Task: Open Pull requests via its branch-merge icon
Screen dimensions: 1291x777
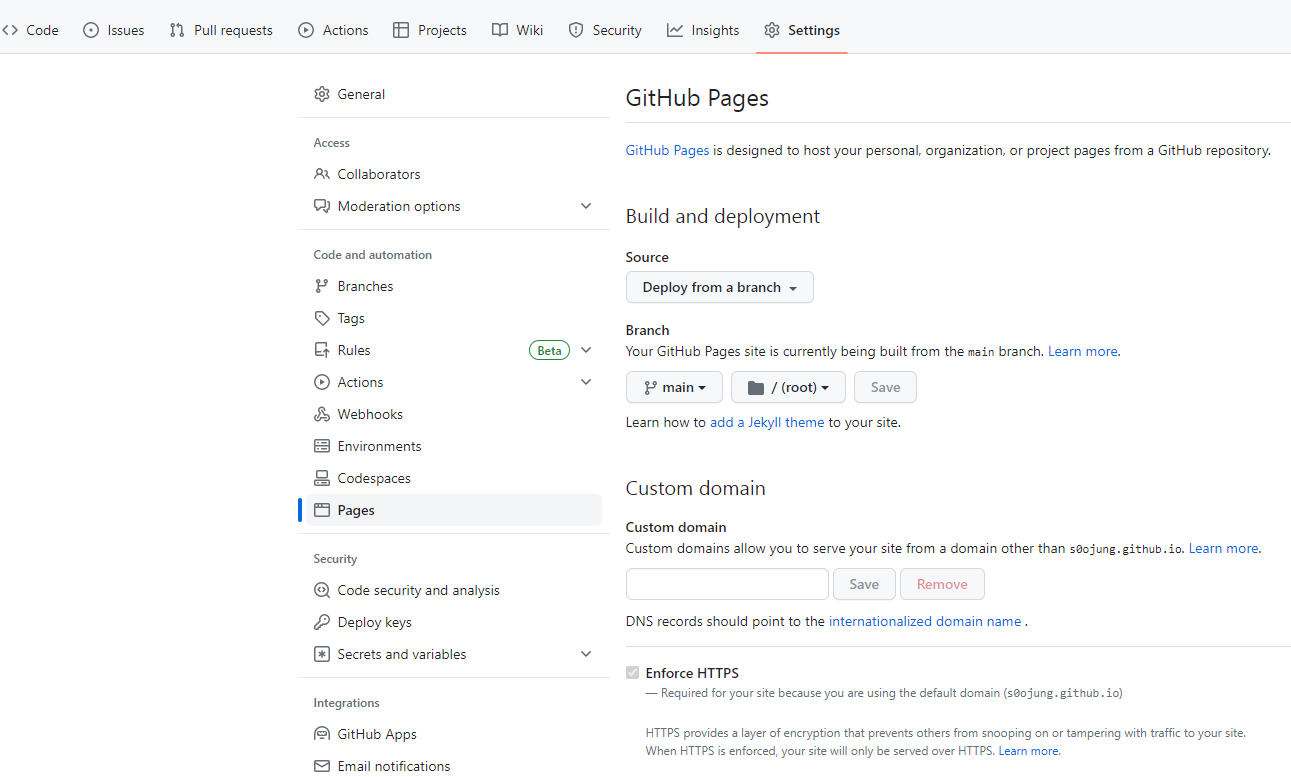Action: (177, 30)
